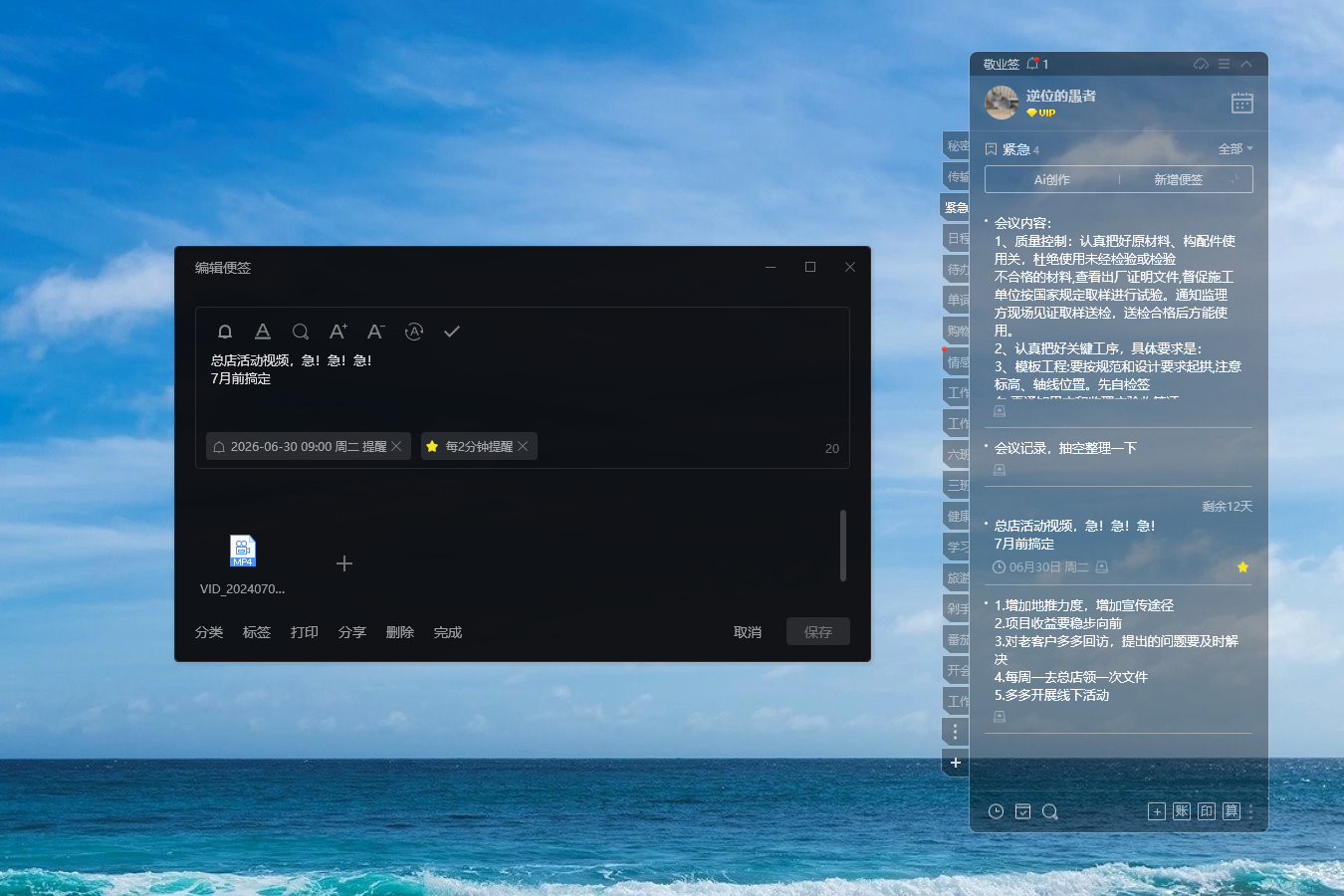
Task: Switch to the 番茄 sidebar tab
Action: (x=957, y=639)
